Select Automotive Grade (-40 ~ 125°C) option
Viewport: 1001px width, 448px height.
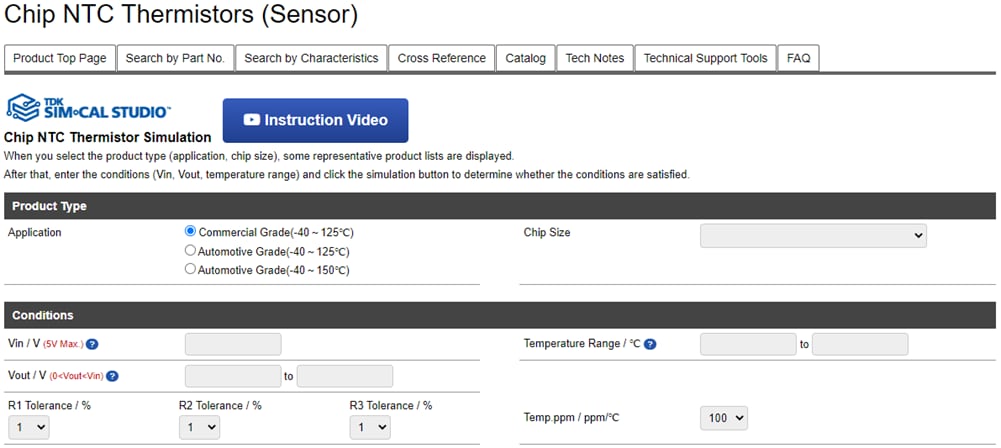[191, 251]
